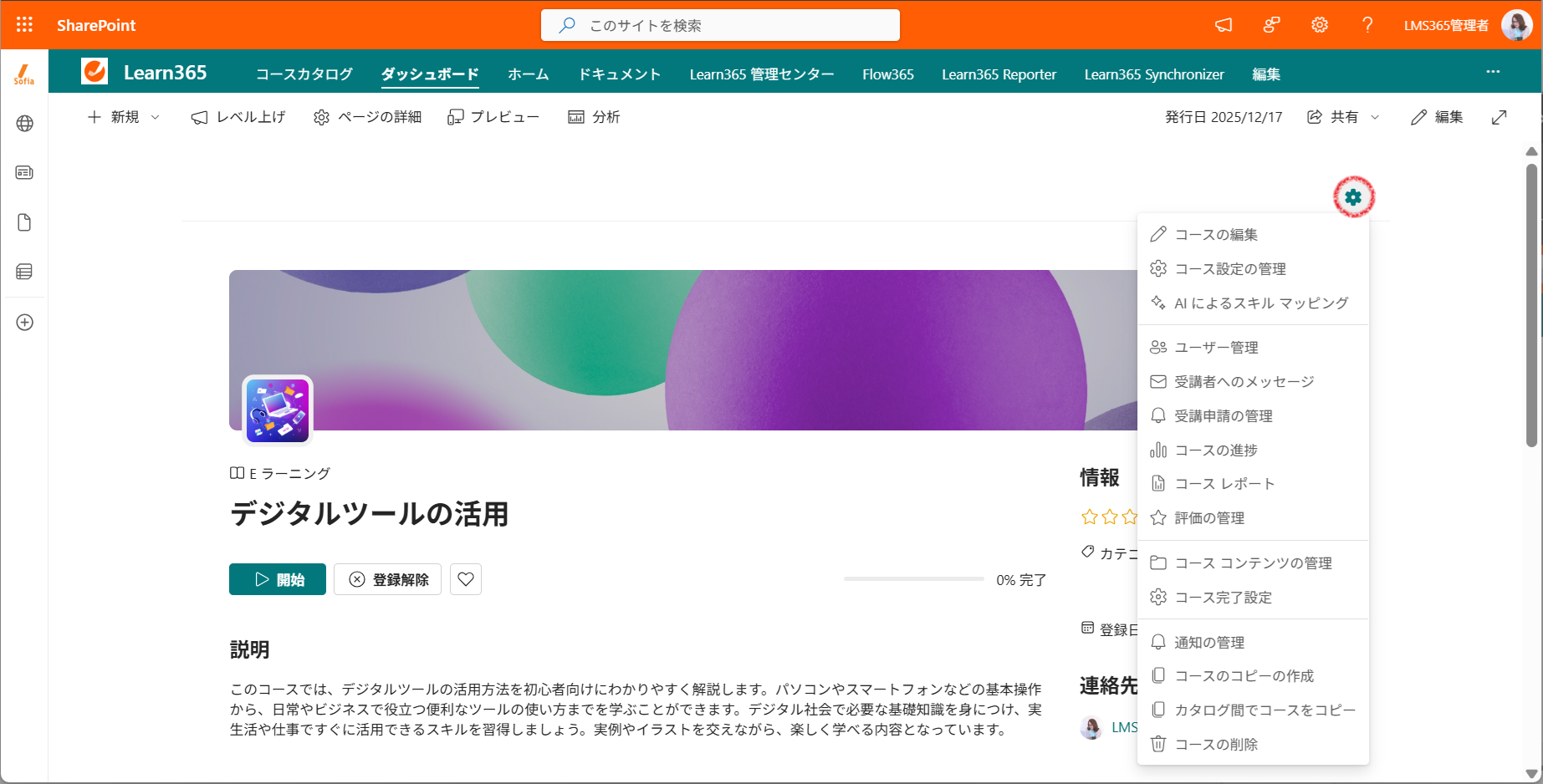This screenshot has width=1543, height=784.
Task: Open the document file icon in sidebar
Action: (x=24, y=222)
